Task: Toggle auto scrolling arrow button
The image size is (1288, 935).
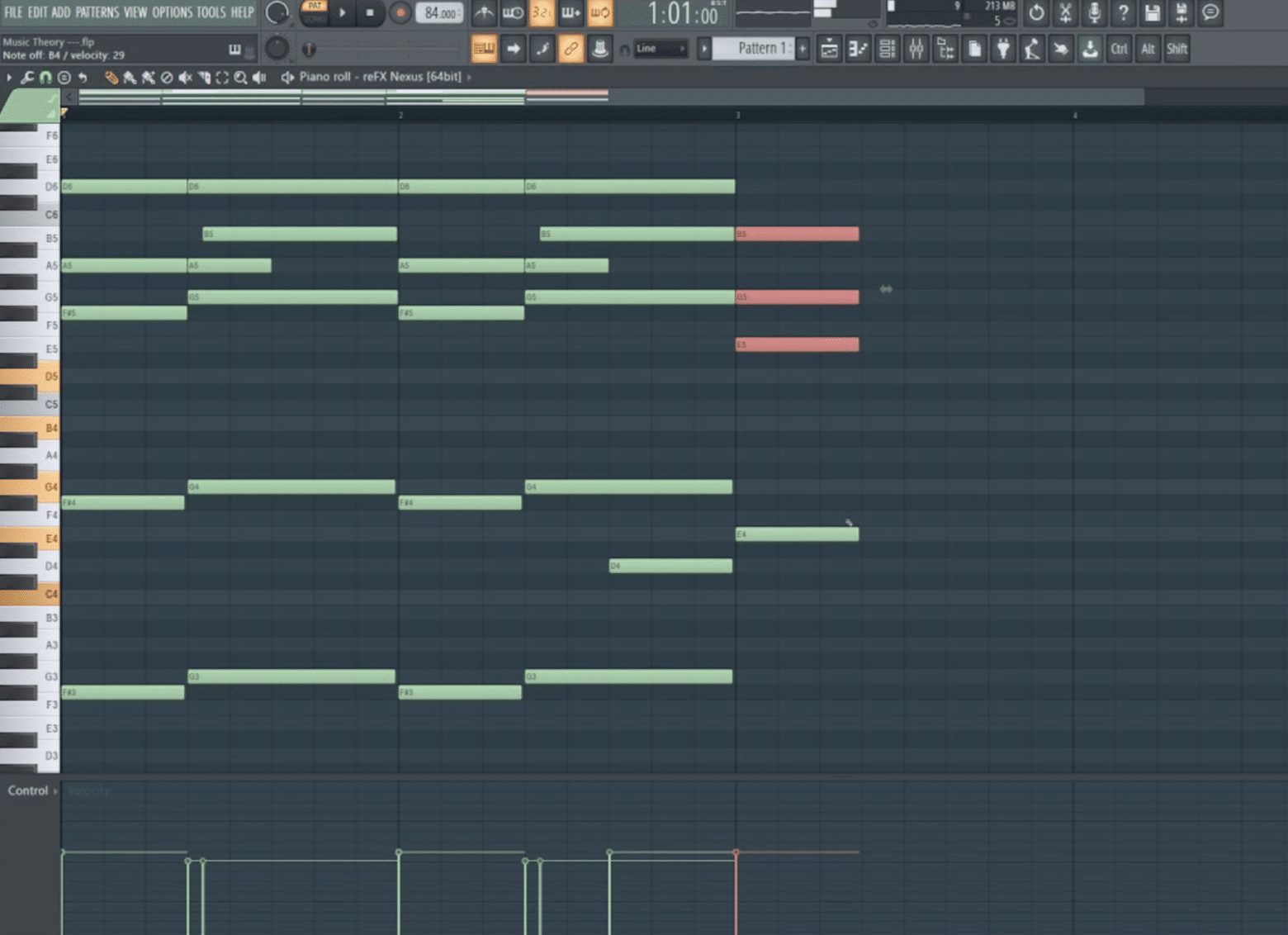Action: (514, 49)
